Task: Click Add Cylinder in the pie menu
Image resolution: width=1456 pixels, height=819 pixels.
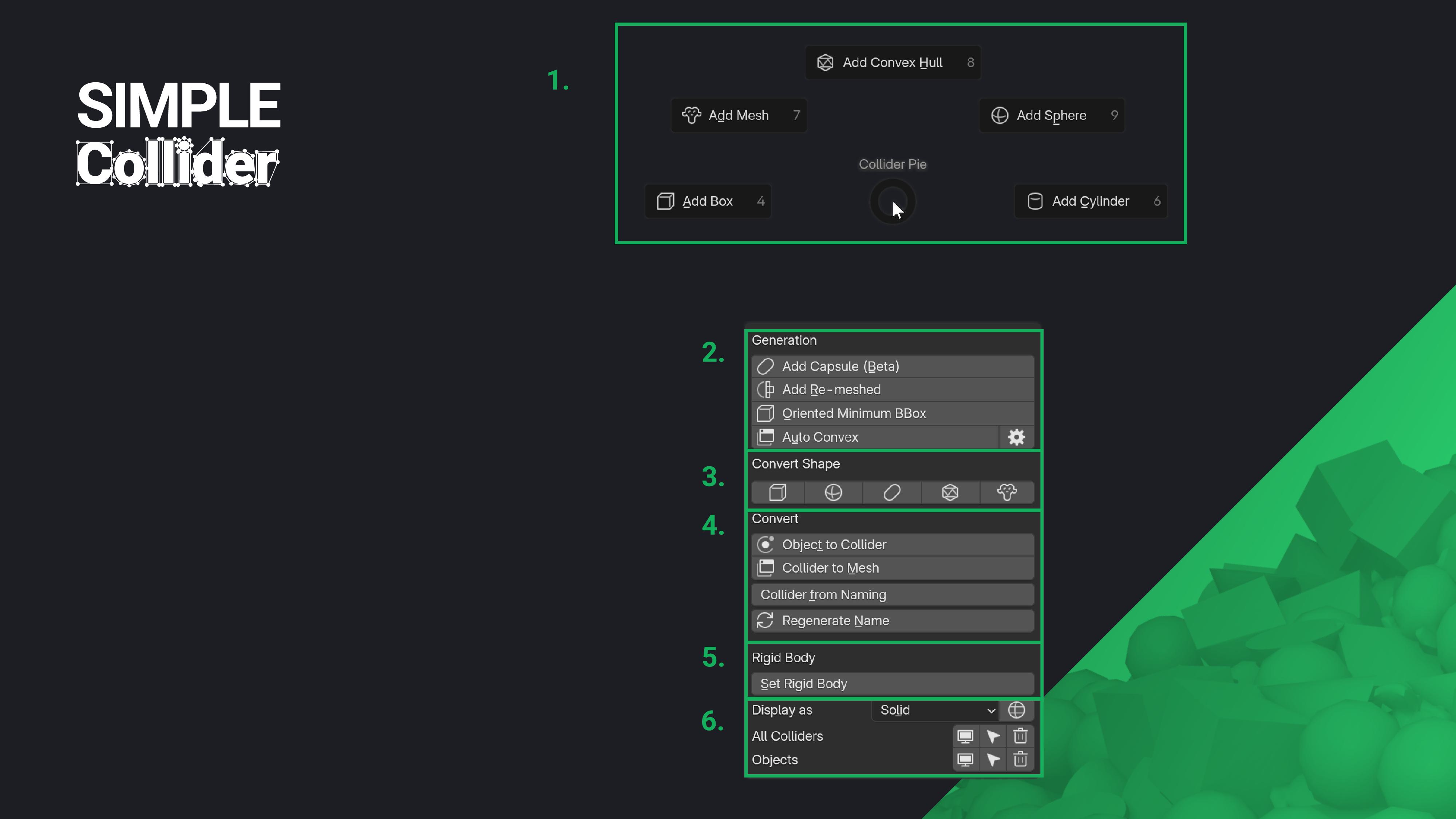Action: 1090,201
